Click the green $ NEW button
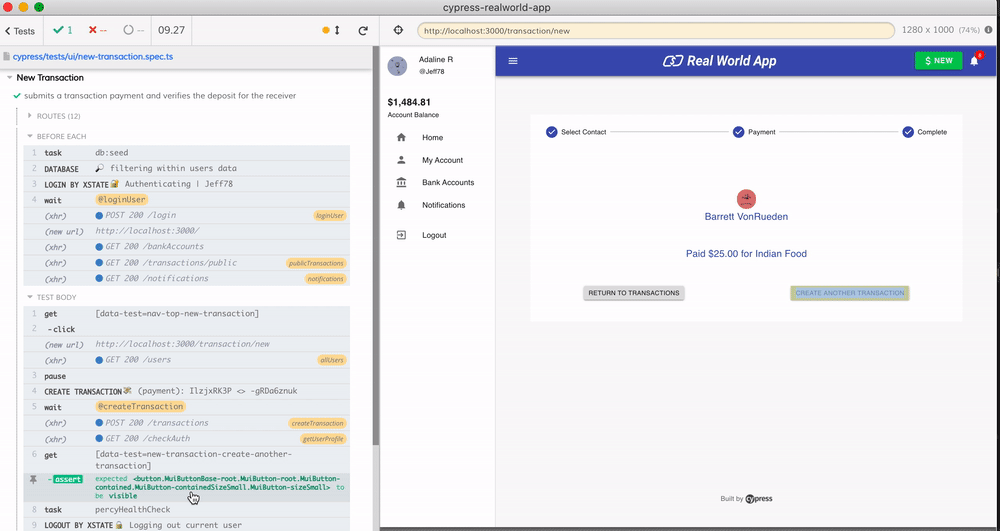 [x=939, y=61]
